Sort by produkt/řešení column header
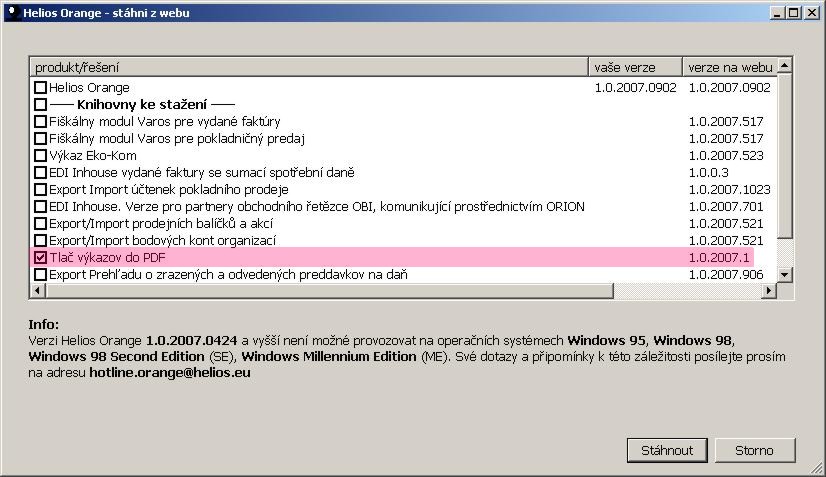The height and width of the screenshot is (477, 826). [309, 67]
